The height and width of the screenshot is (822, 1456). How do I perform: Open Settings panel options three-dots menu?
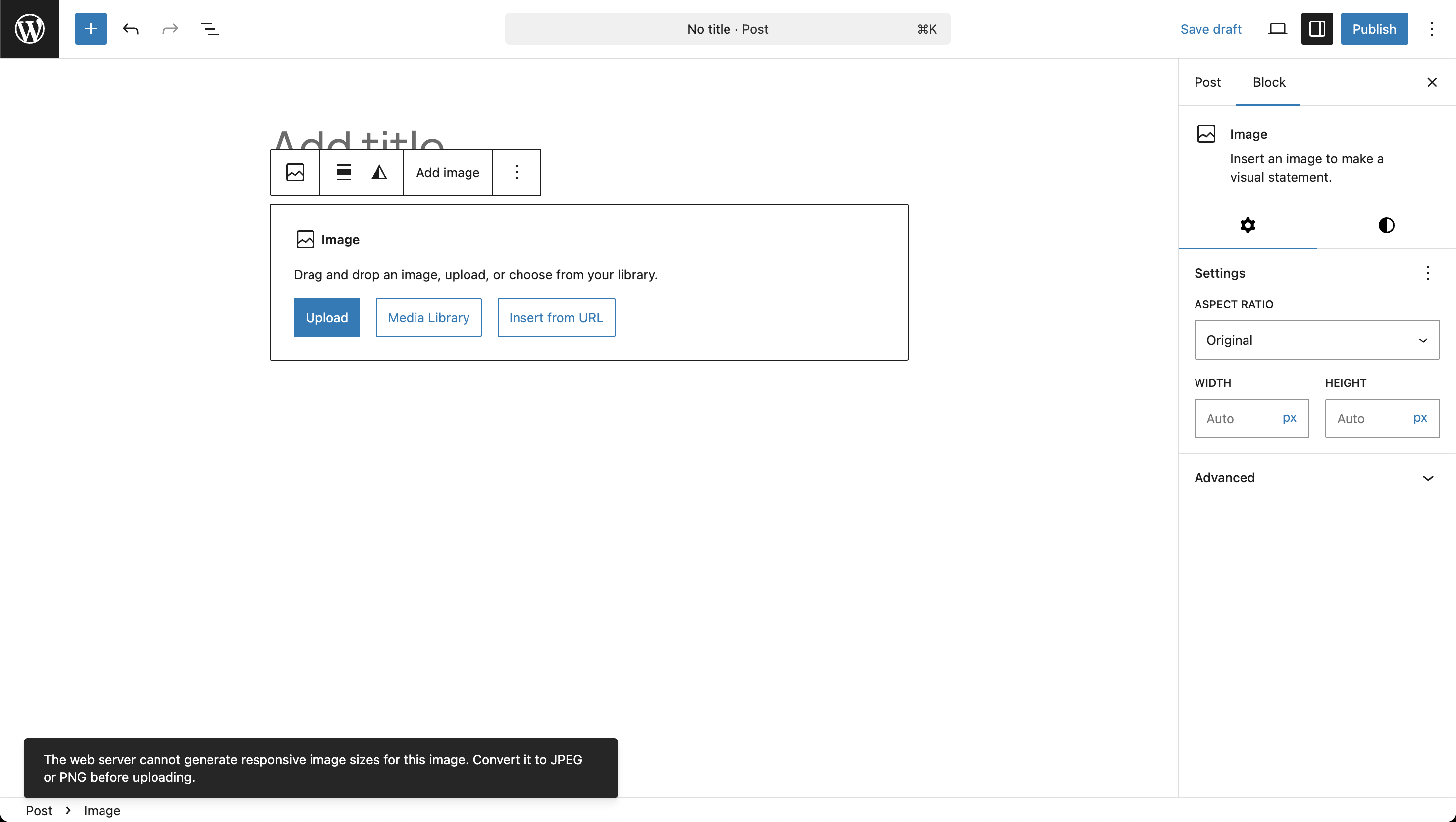[x=1428, y=273]
